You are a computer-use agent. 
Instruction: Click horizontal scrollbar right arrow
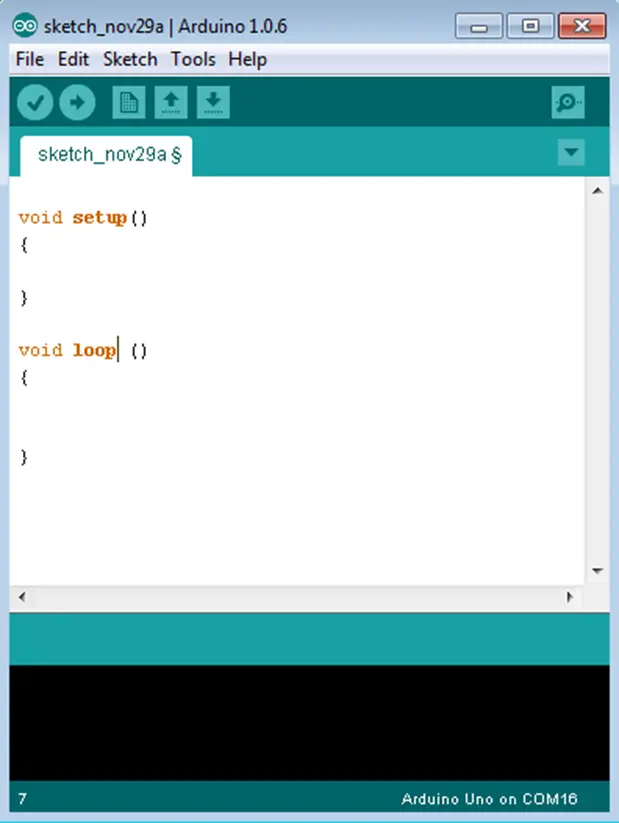point(570,597)
